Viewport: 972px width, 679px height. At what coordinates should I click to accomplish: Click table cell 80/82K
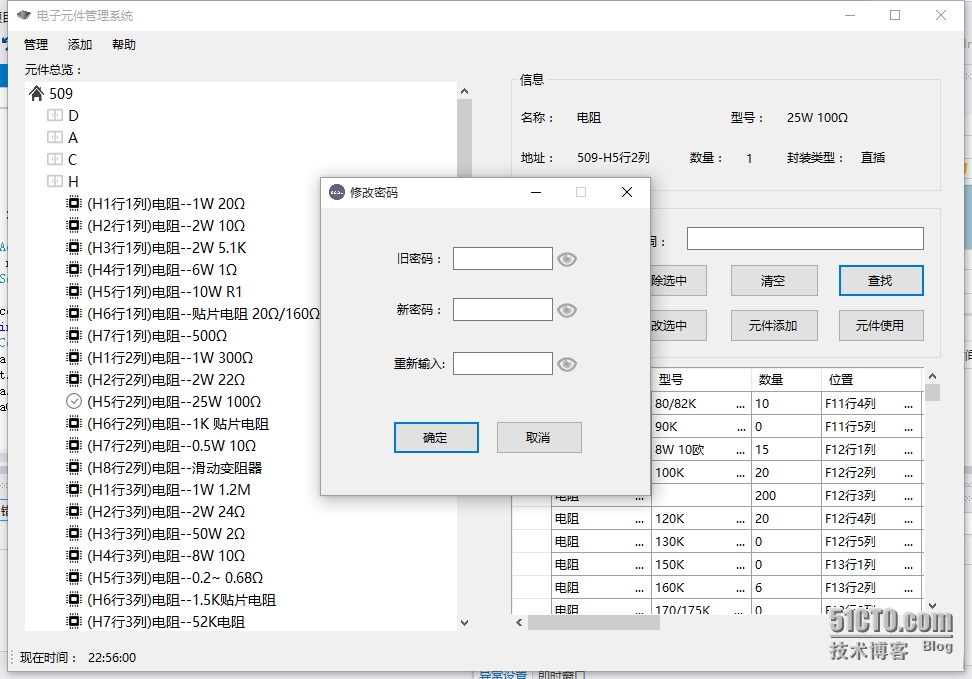(701, 404)
